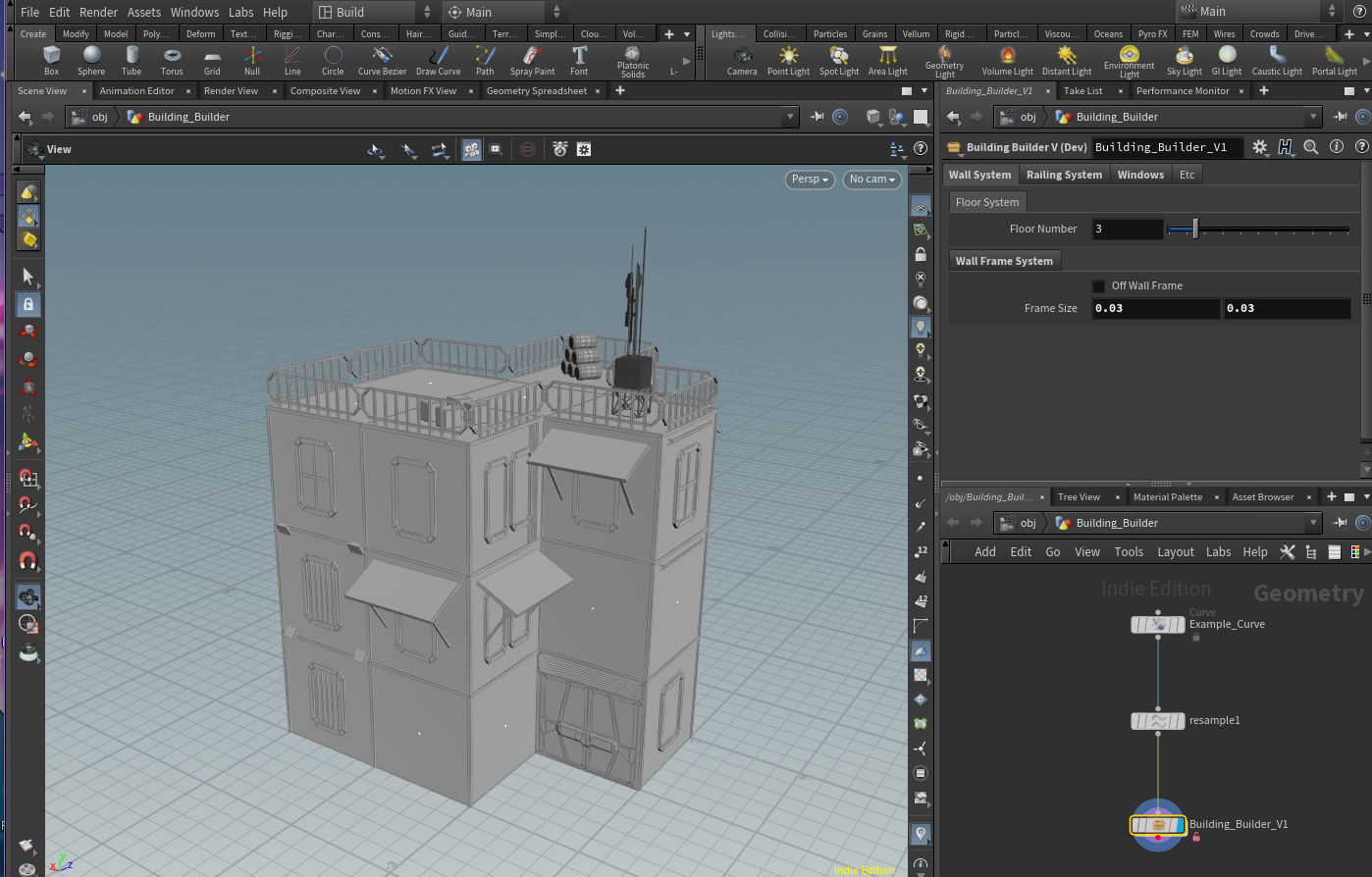Create a Null object
Viewport: 1372px width, 877px height.
coord(252,61)
